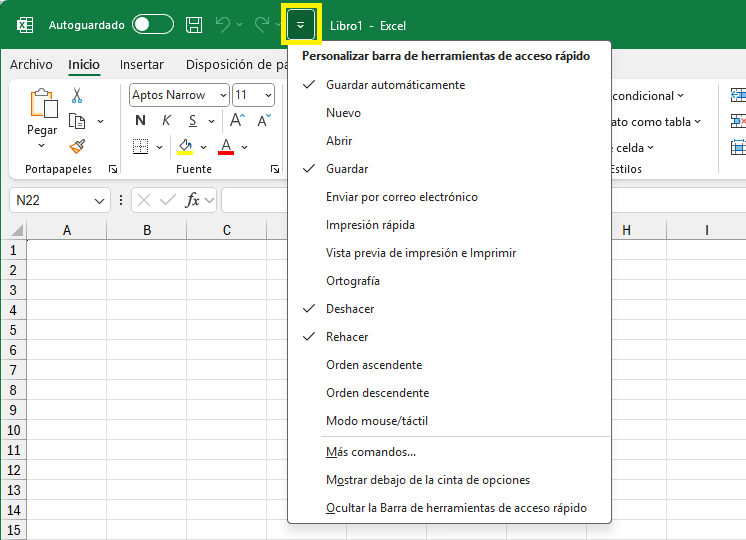The image size is (746, 540).
Task: Expand the underline style dropdown arrow
Action: point(211,121)
